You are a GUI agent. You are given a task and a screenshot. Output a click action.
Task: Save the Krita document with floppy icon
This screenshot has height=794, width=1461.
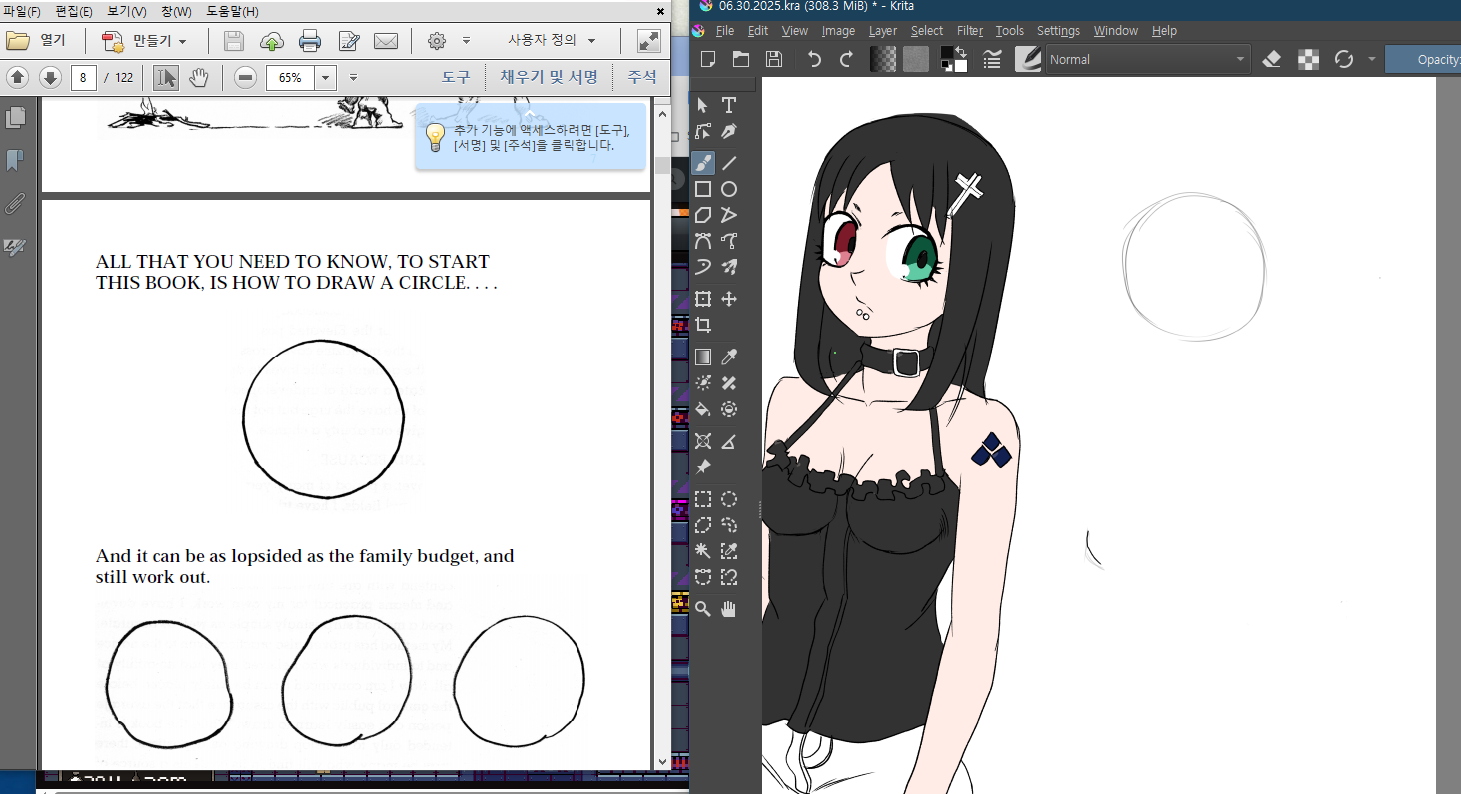[x=774, y=59]
